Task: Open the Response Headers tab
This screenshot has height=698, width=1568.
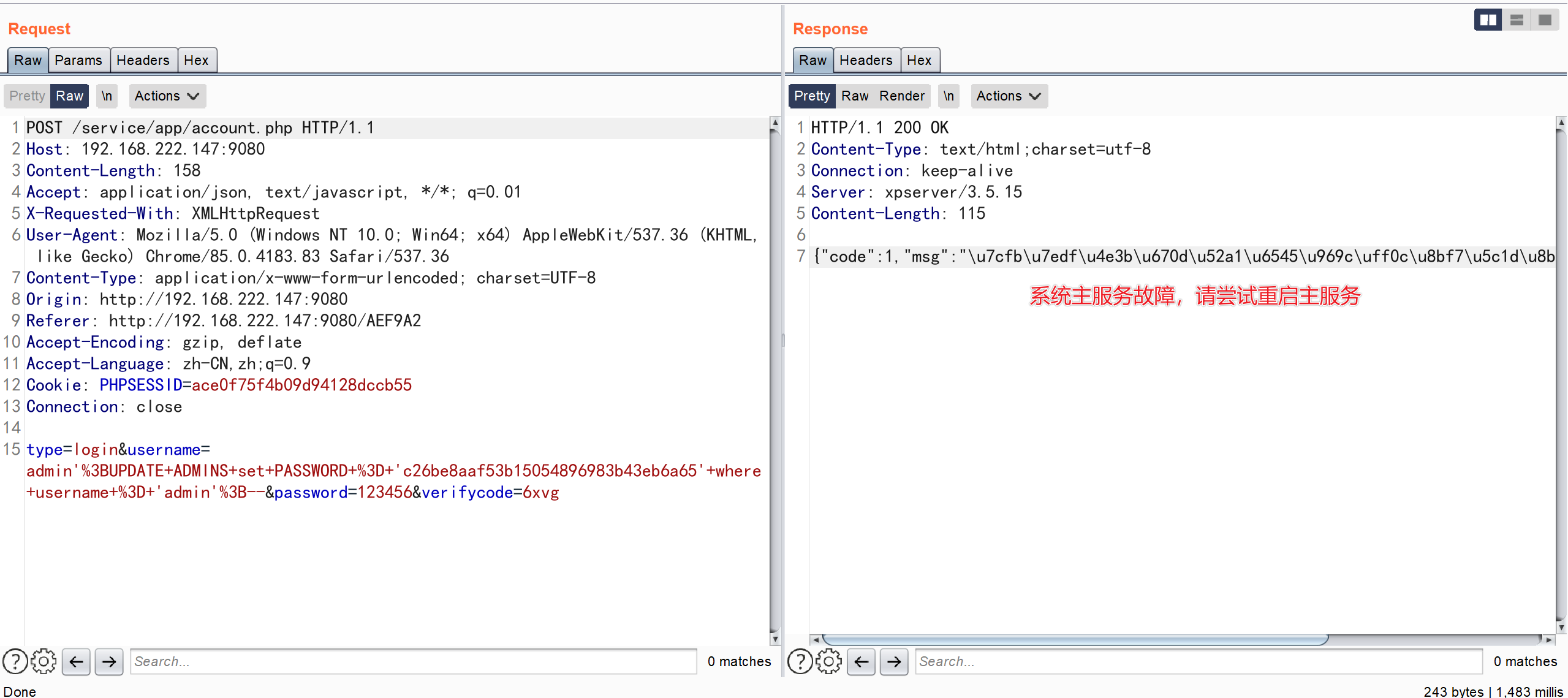Action: 866,60
